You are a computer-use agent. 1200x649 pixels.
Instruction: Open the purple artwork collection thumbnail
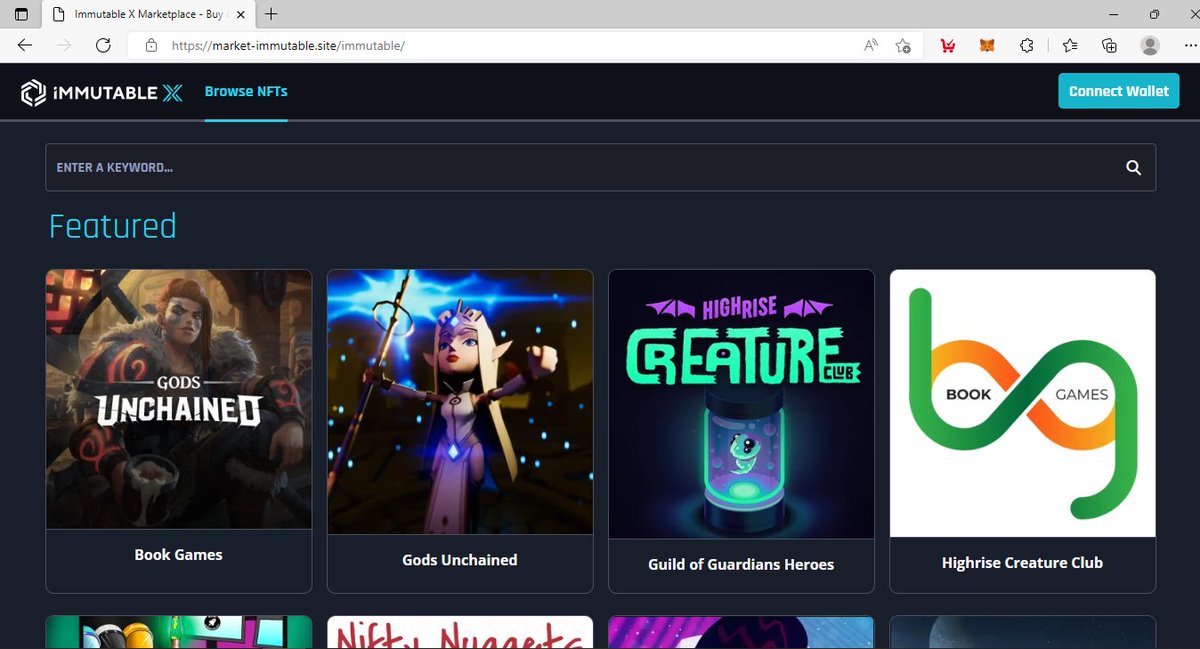tap(741, 632)
